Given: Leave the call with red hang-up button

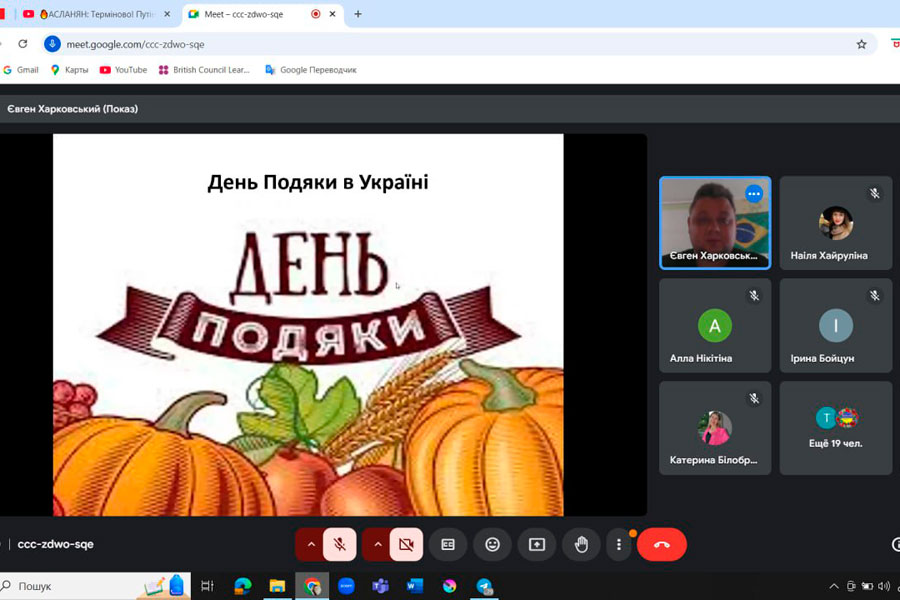Looking at the screenshot, I should (662, 544).
